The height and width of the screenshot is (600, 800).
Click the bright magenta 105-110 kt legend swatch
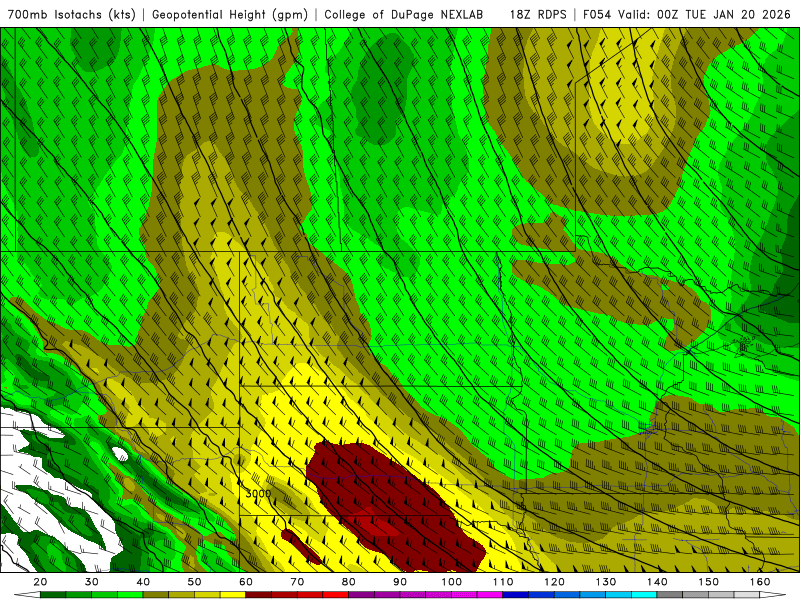(490, 594)
